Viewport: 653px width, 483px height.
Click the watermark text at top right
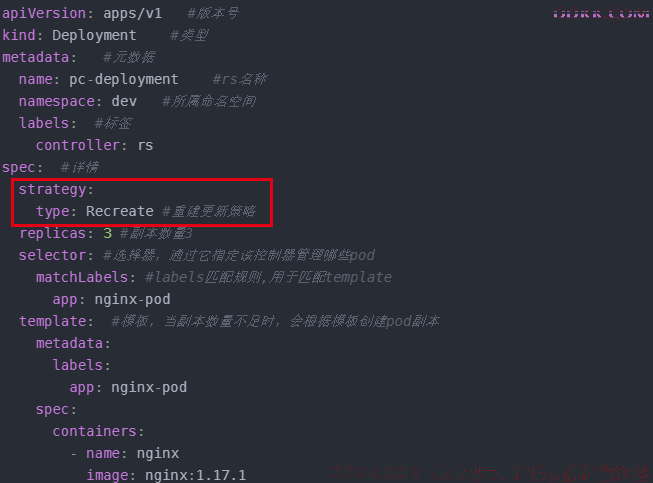pyautogui.click(x=601, y=14)
